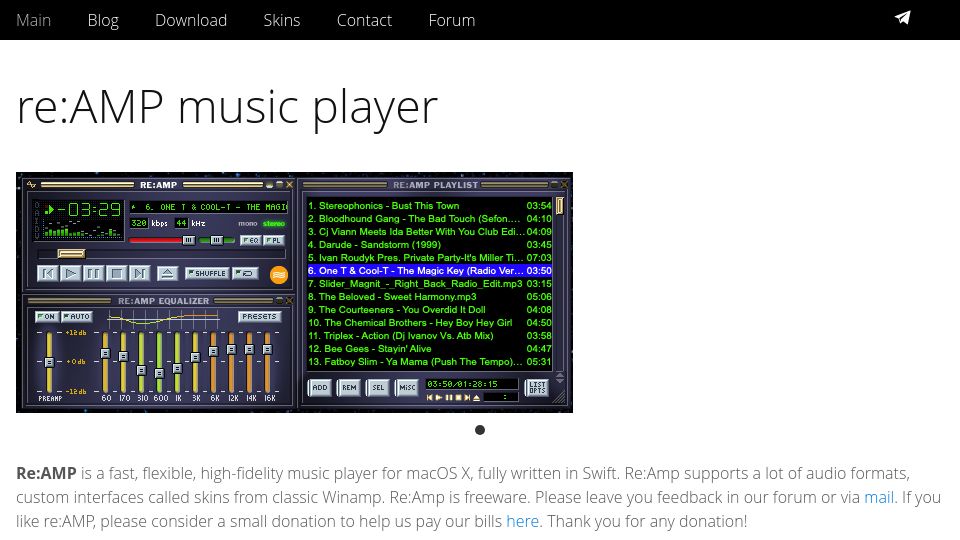Click the Pause button in re:AMP player
The width and height of the screenshot is (960, 540).
[x=93, y=273]
